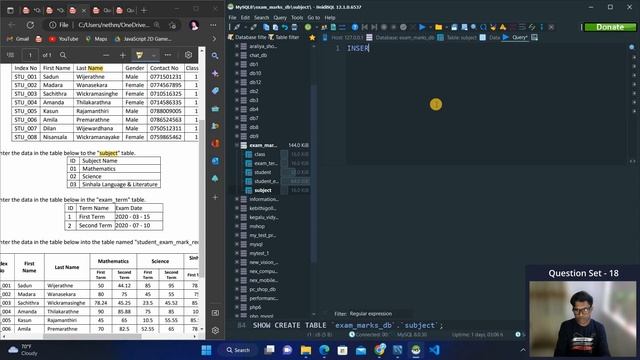Click the save file icon in HeidiSQL toolbar
The height and width of the screenshot is (360, 640).
454,27
